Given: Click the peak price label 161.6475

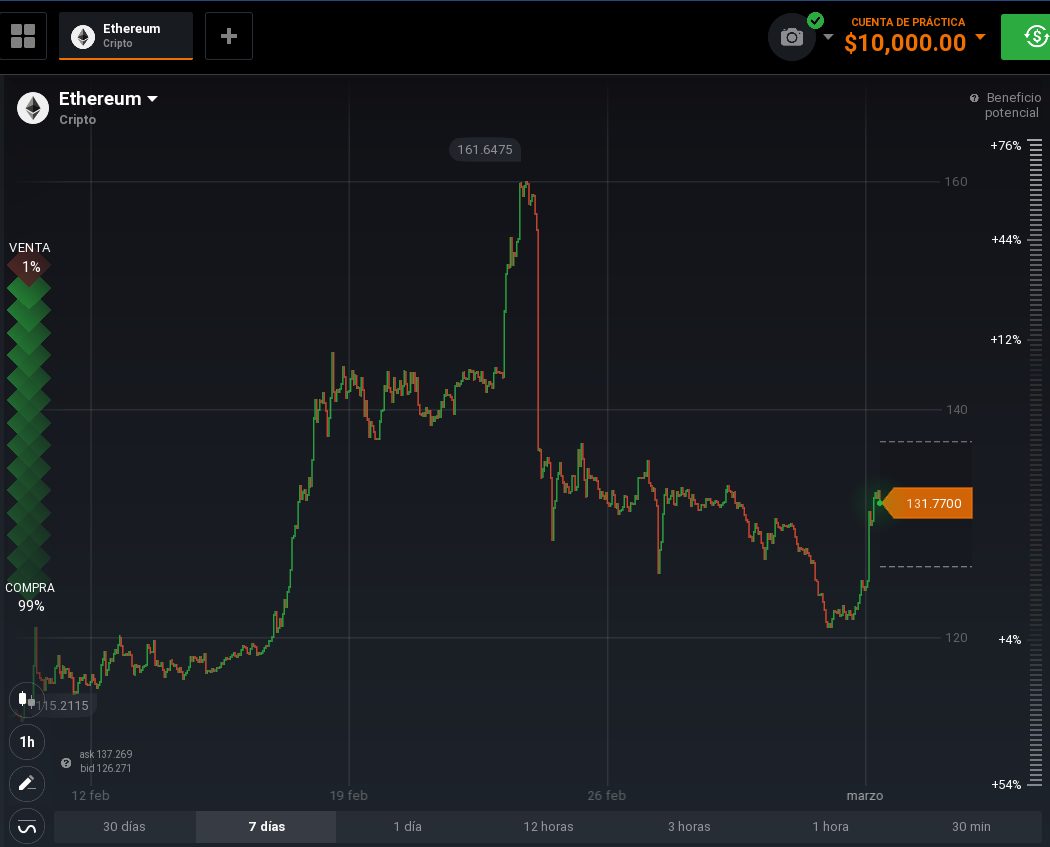Looking at the screenshot, I should click(485, 150).
